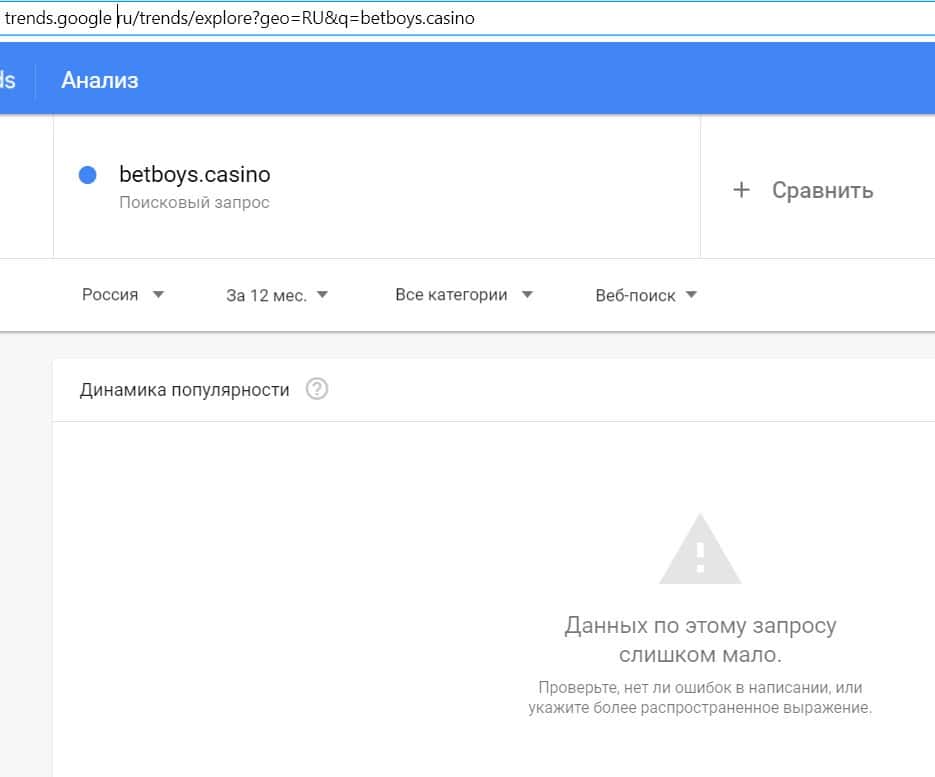935x777 pixels.
Task: Click the caret arrow after Веб-поиск
Action: [x=691, y=296]
